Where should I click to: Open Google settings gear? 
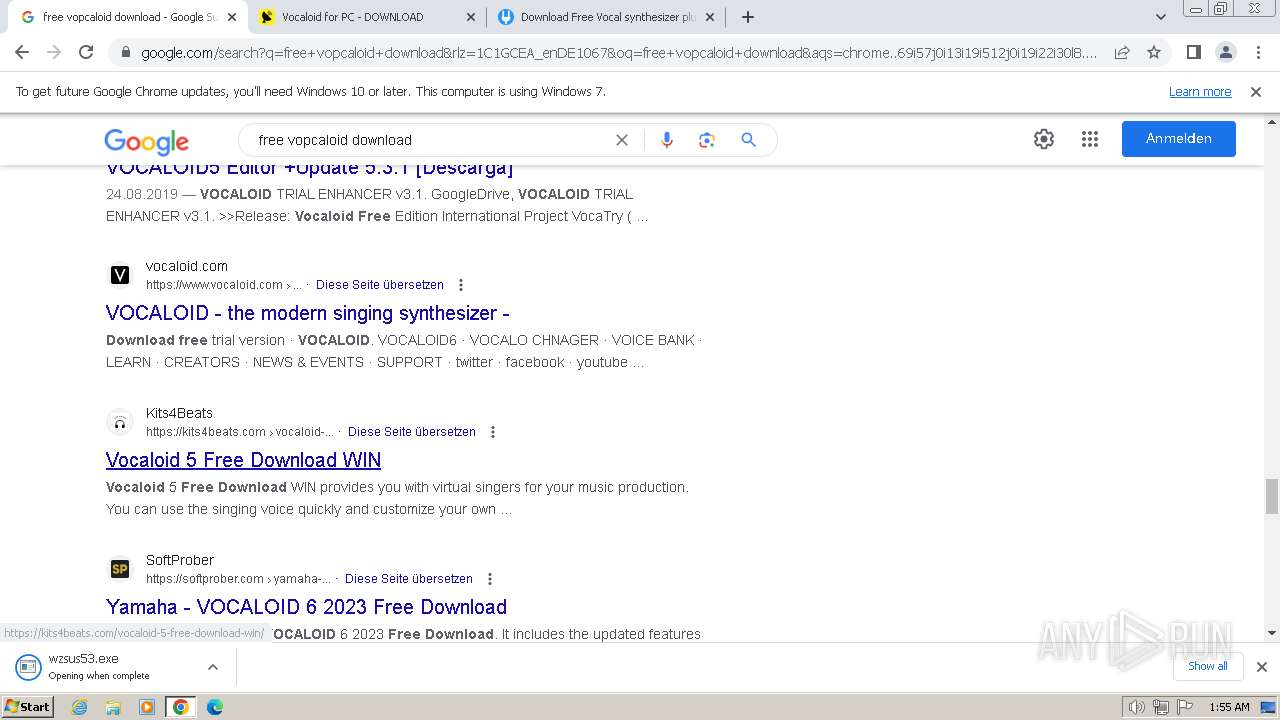tap(1044, 139)
